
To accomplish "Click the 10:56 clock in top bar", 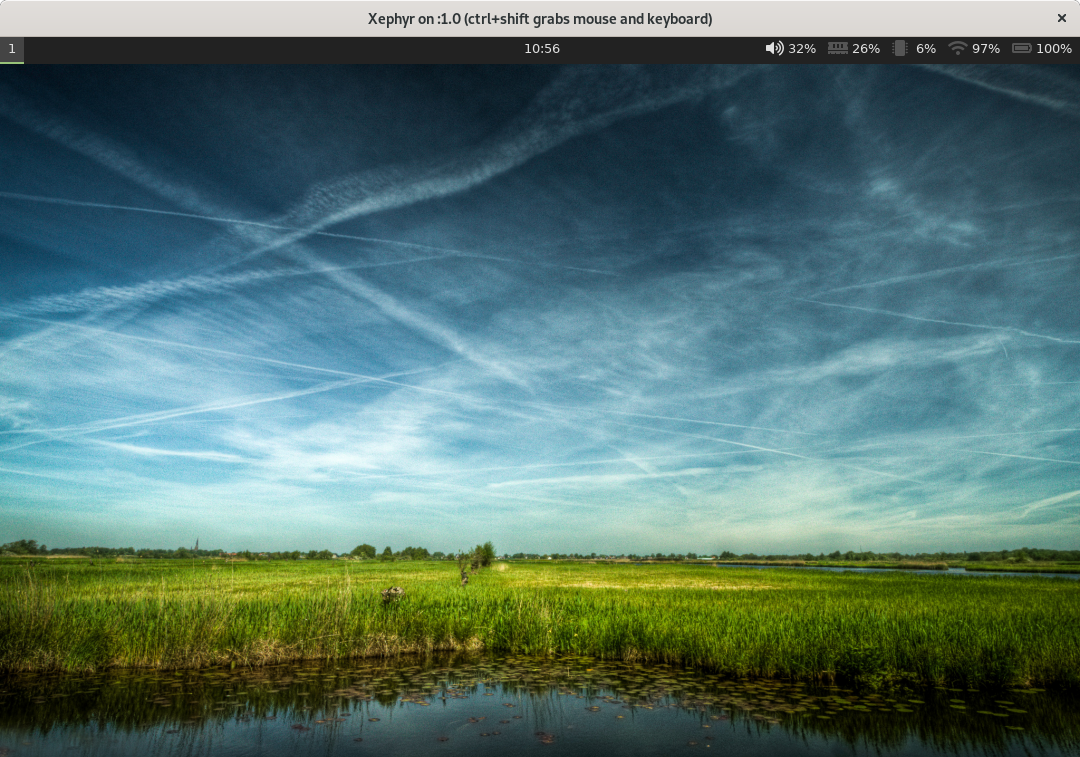I will 542,48.
